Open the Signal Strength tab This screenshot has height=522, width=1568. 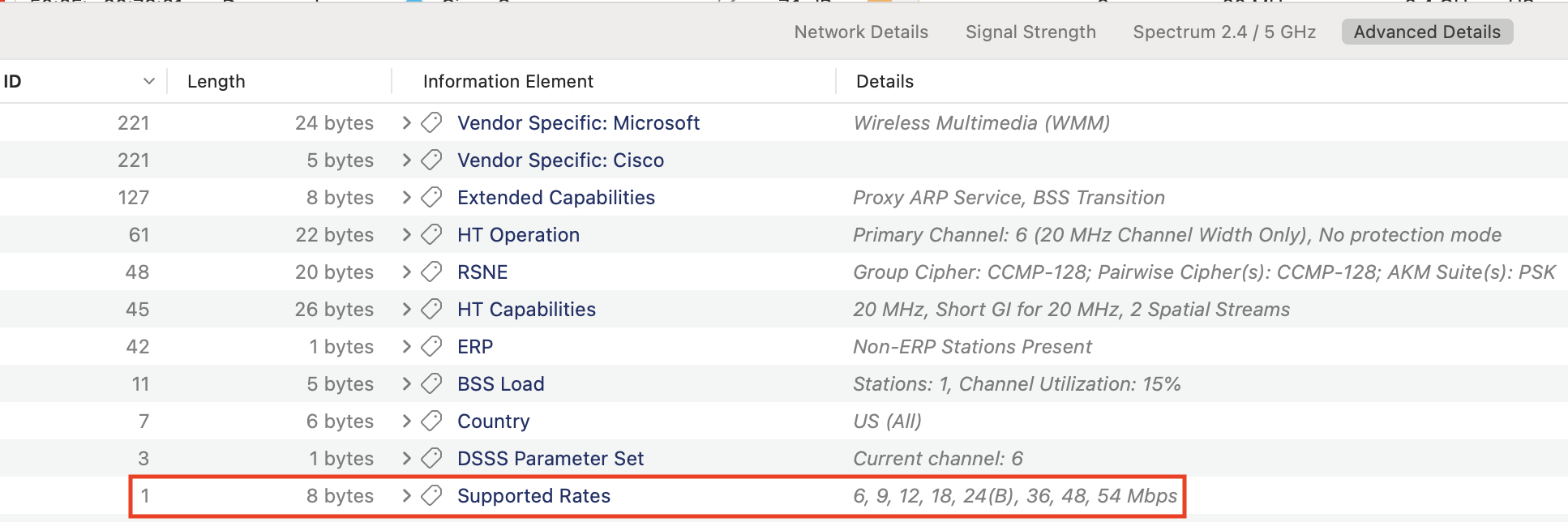tap(1030, 32)
